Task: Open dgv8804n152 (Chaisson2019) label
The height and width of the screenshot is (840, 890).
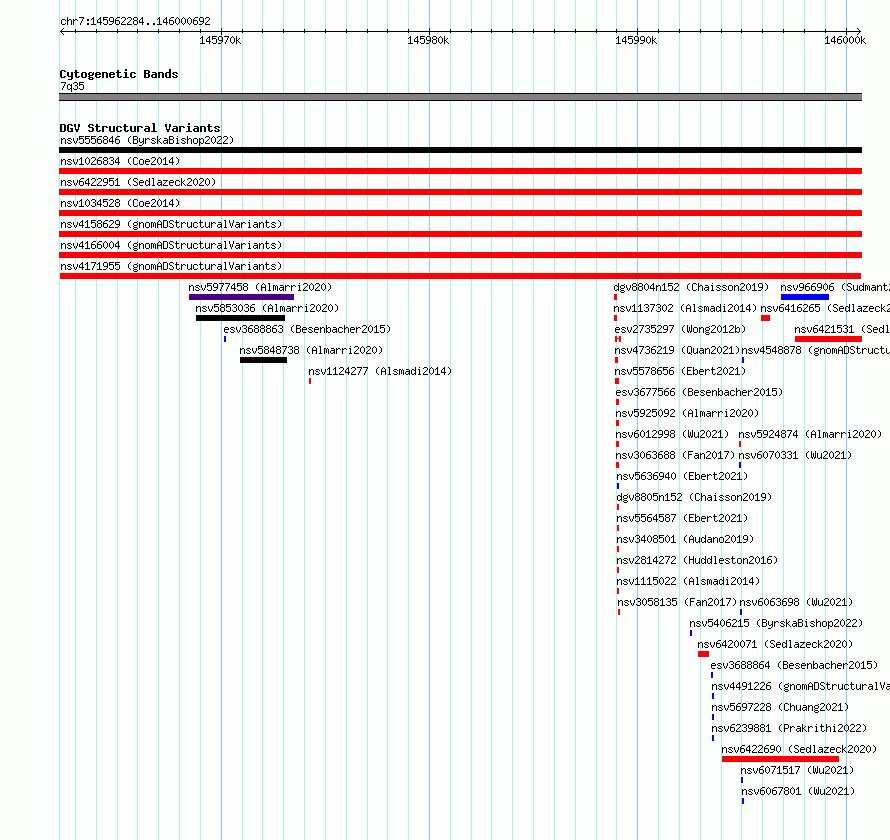Action: click(691, 287)
